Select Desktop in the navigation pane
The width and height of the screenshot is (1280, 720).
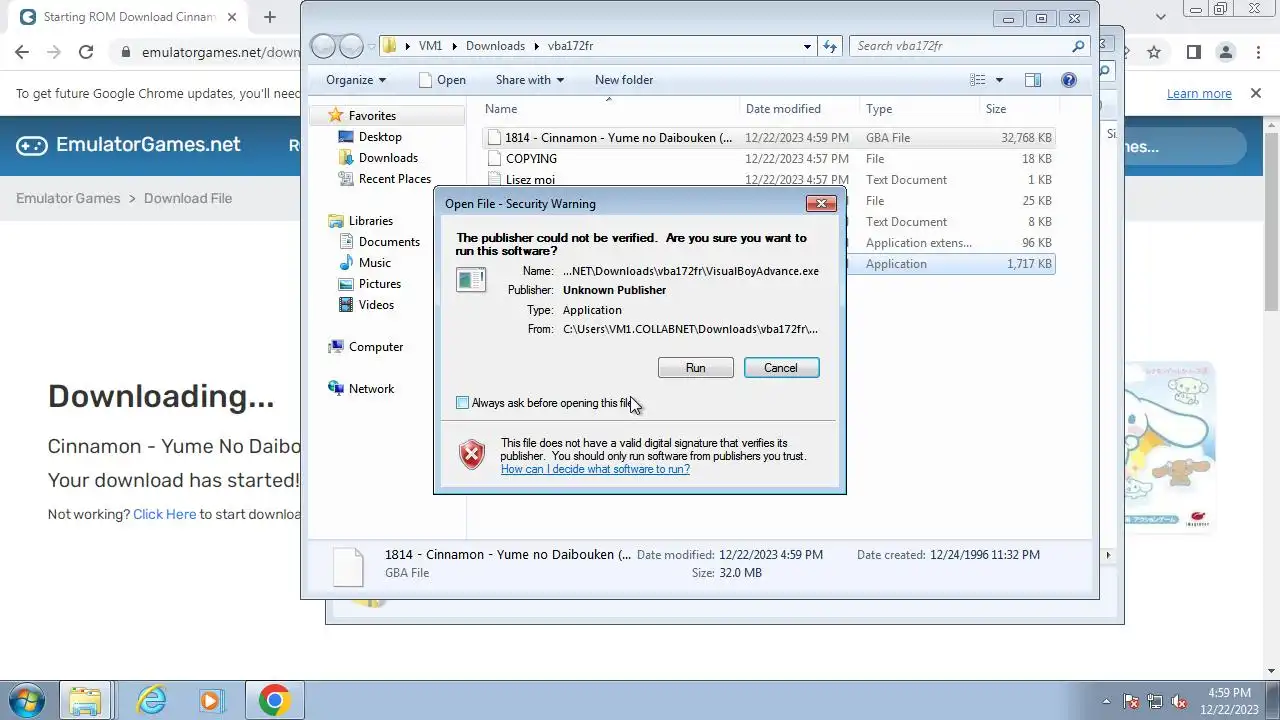[380, 137]
